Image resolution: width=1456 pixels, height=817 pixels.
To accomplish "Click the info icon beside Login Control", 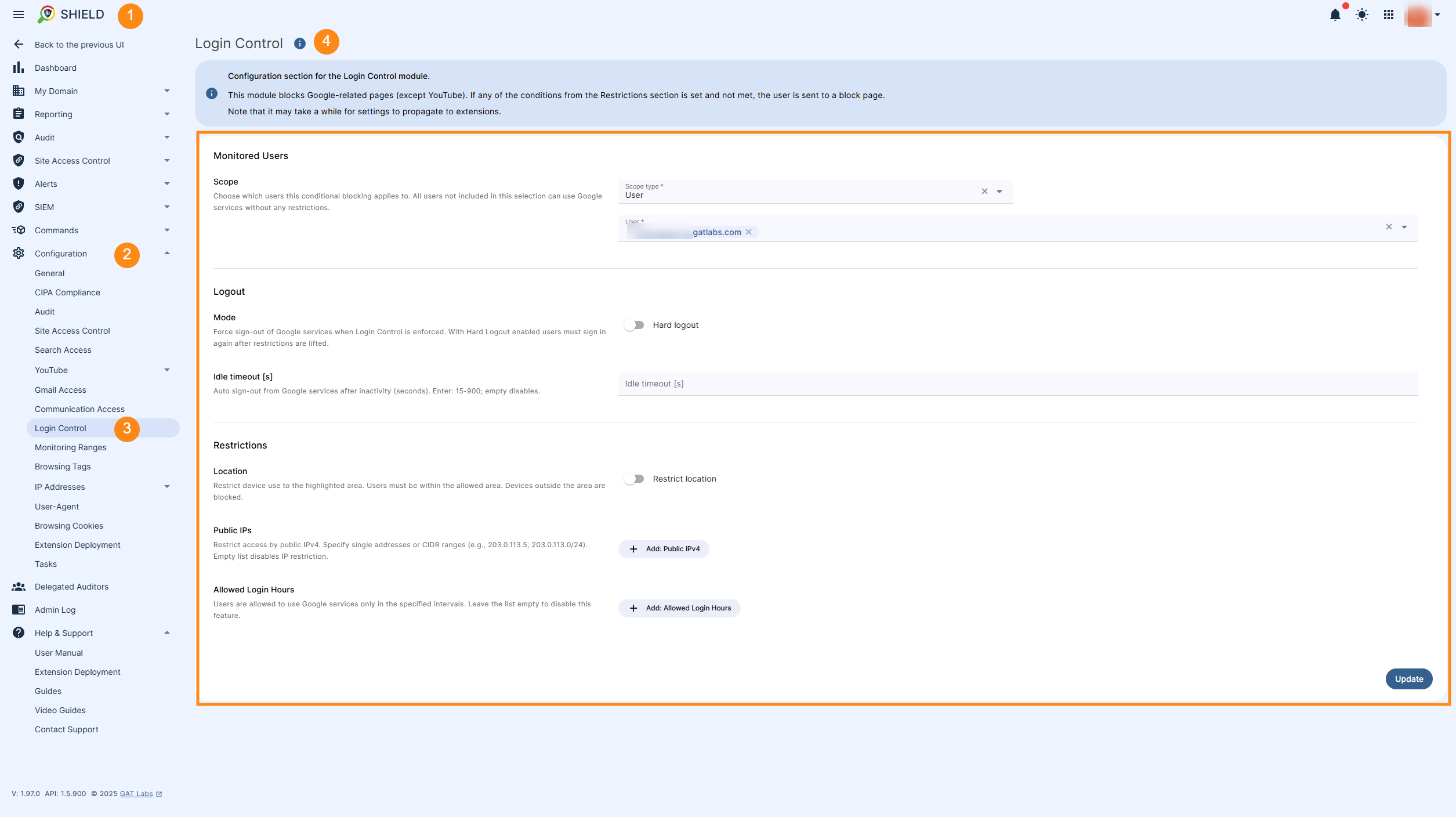I will 299,44.
